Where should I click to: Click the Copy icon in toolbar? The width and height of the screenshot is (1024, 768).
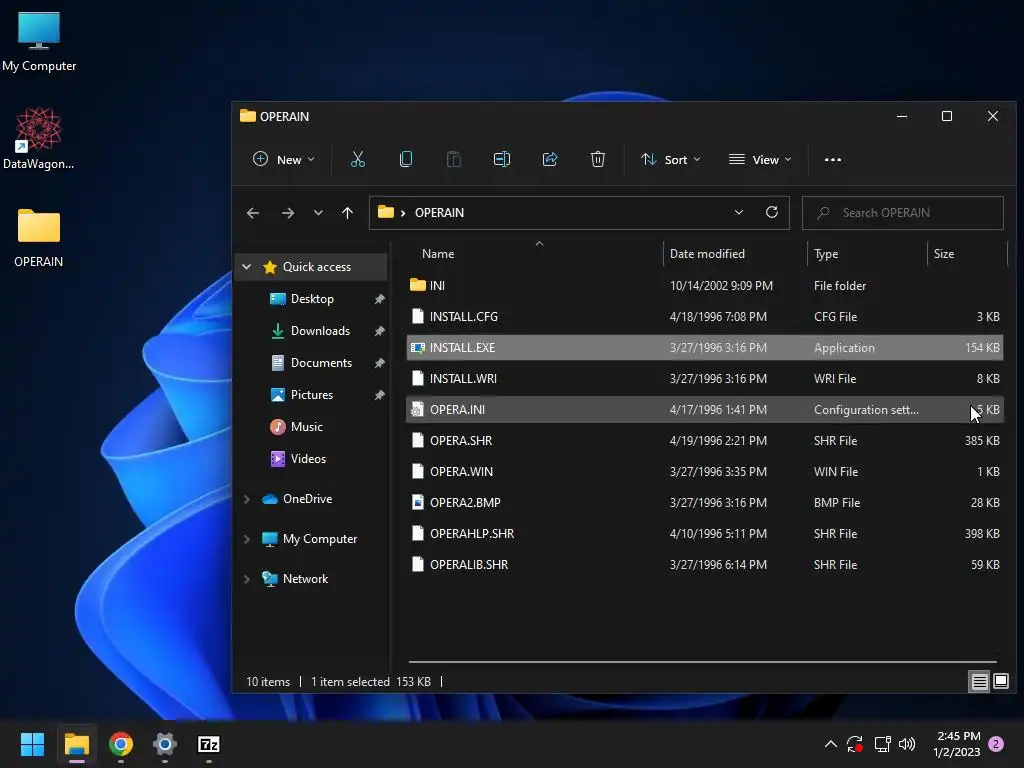(406, 159)
